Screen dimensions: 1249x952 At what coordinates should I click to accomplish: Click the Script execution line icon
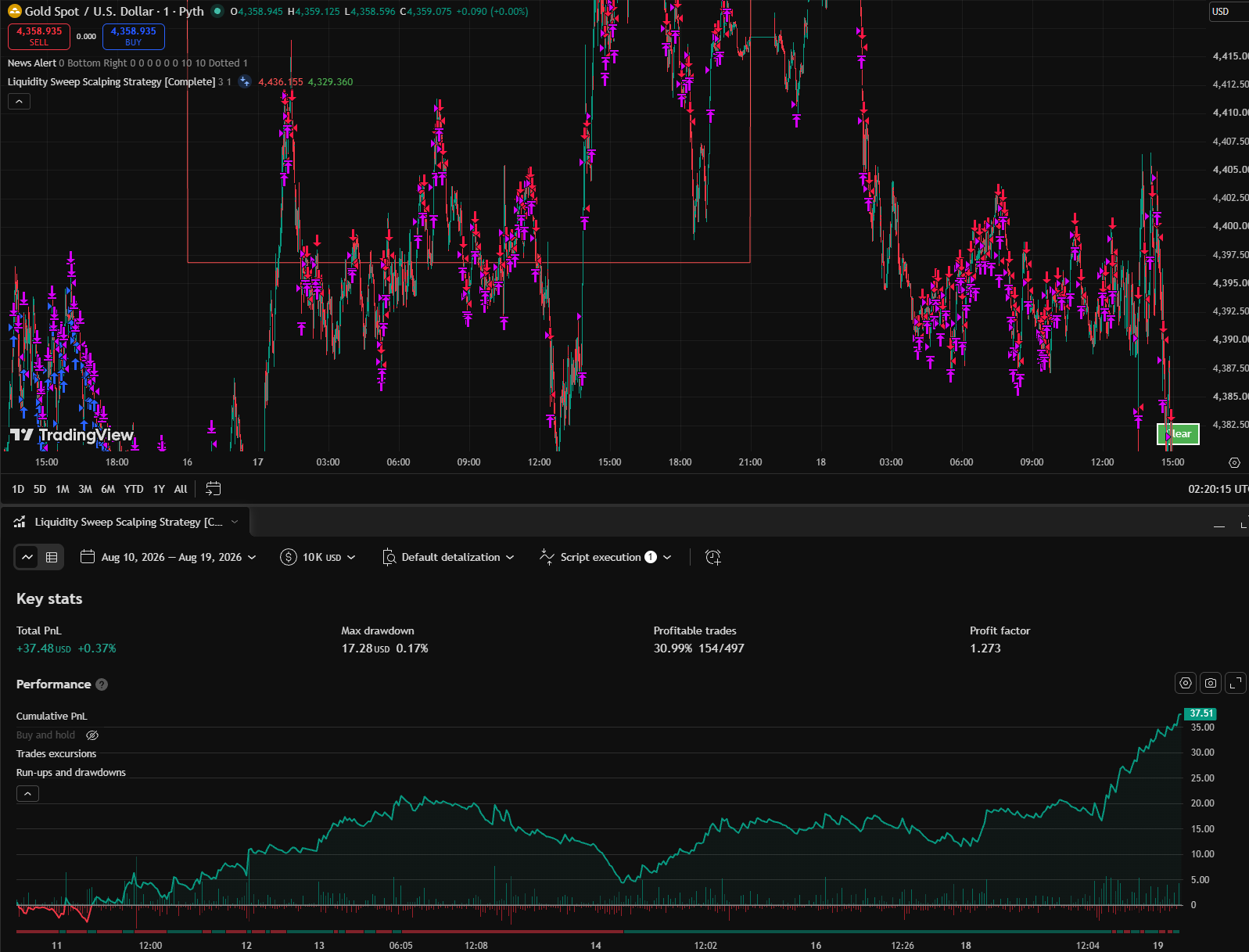pyautogui.click(x=547, y=556)
